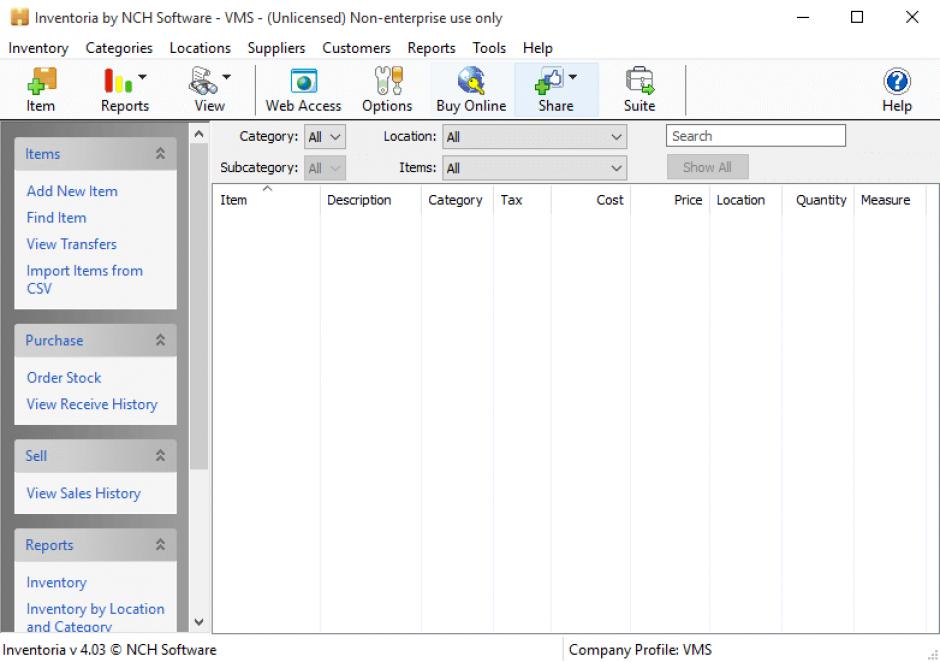Sort by the Description column header
The image size is (940, 662).
coord(370,200)
